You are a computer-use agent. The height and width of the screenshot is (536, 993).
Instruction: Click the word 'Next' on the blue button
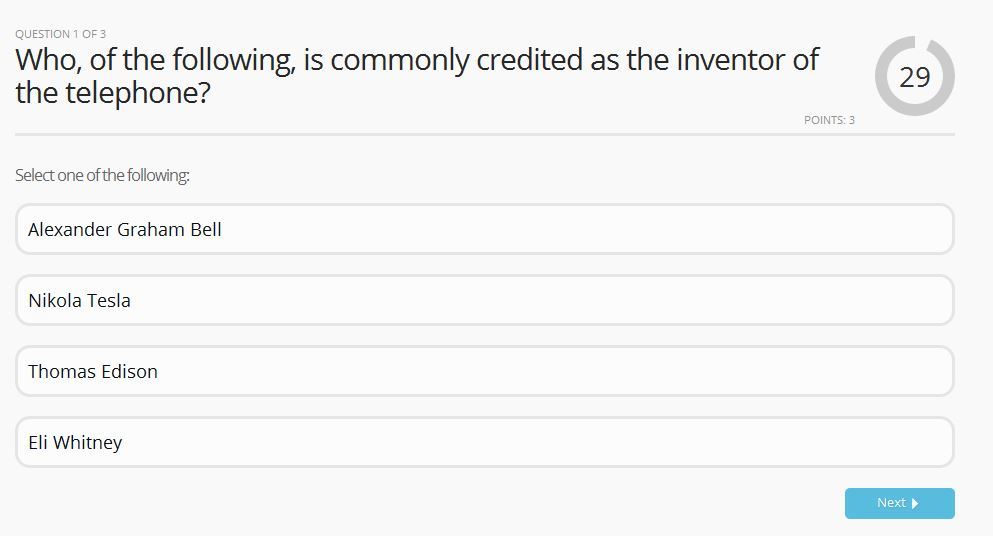890,503
